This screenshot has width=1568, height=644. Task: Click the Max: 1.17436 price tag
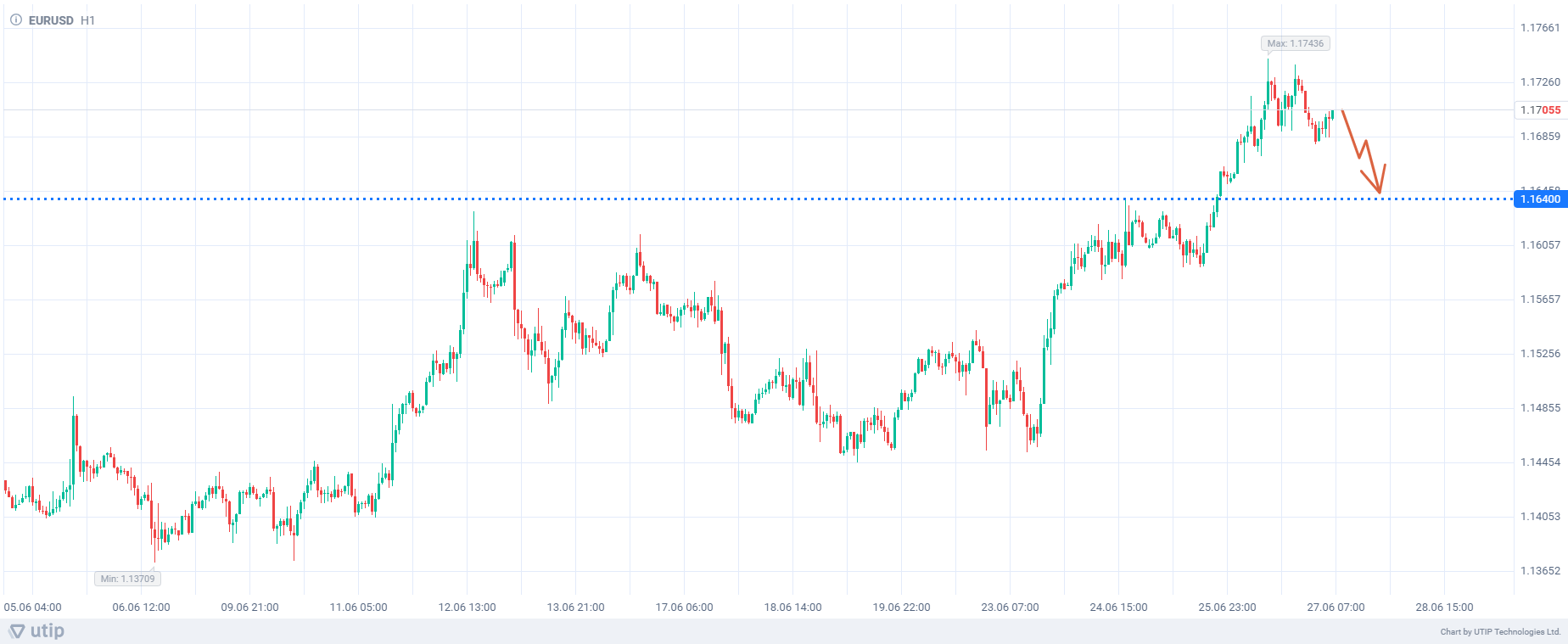(1295, 43)
